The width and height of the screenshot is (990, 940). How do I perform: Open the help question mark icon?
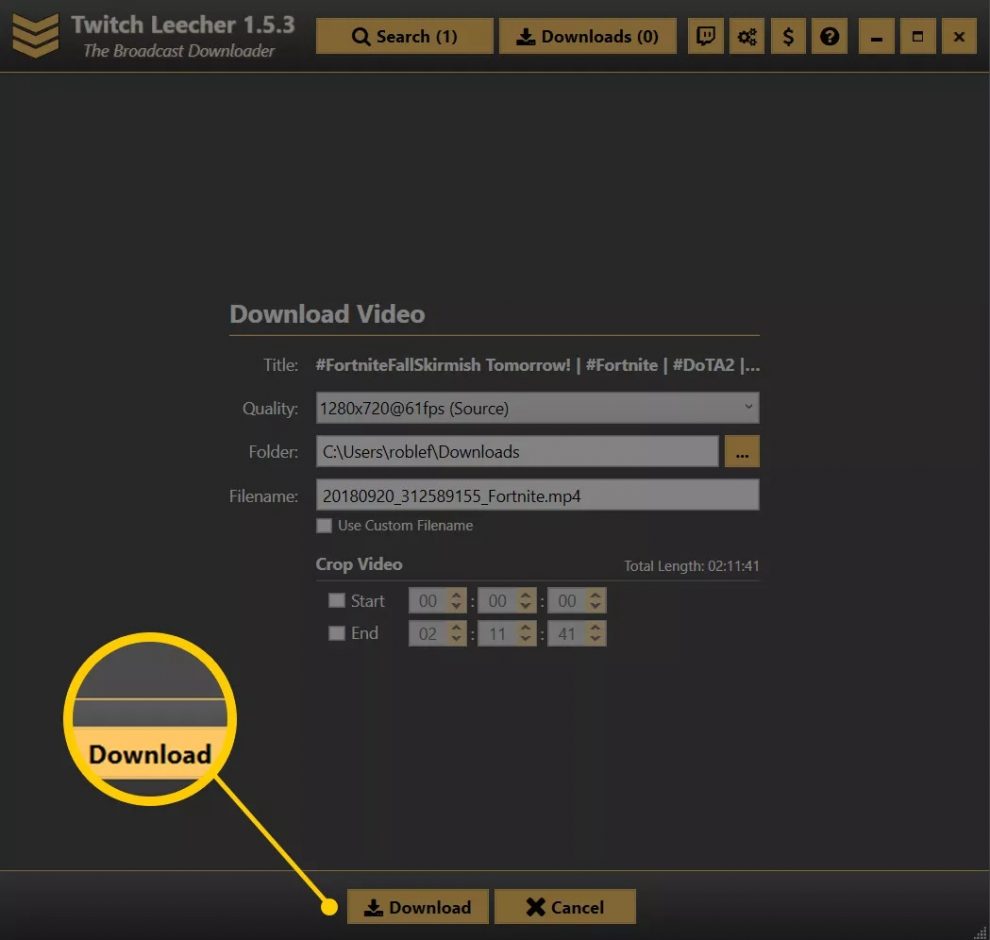pos(829,36)
